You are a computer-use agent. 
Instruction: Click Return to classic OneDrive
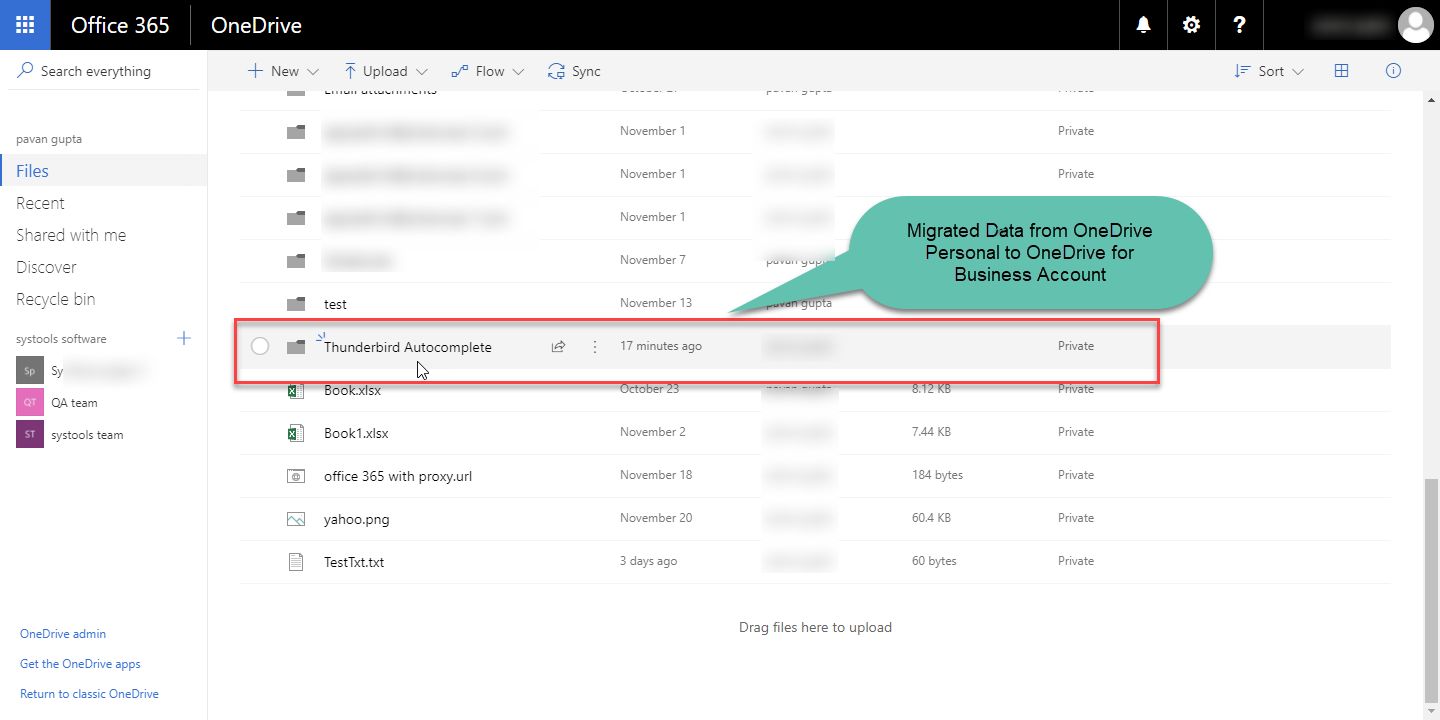click(x=89, y=694)
